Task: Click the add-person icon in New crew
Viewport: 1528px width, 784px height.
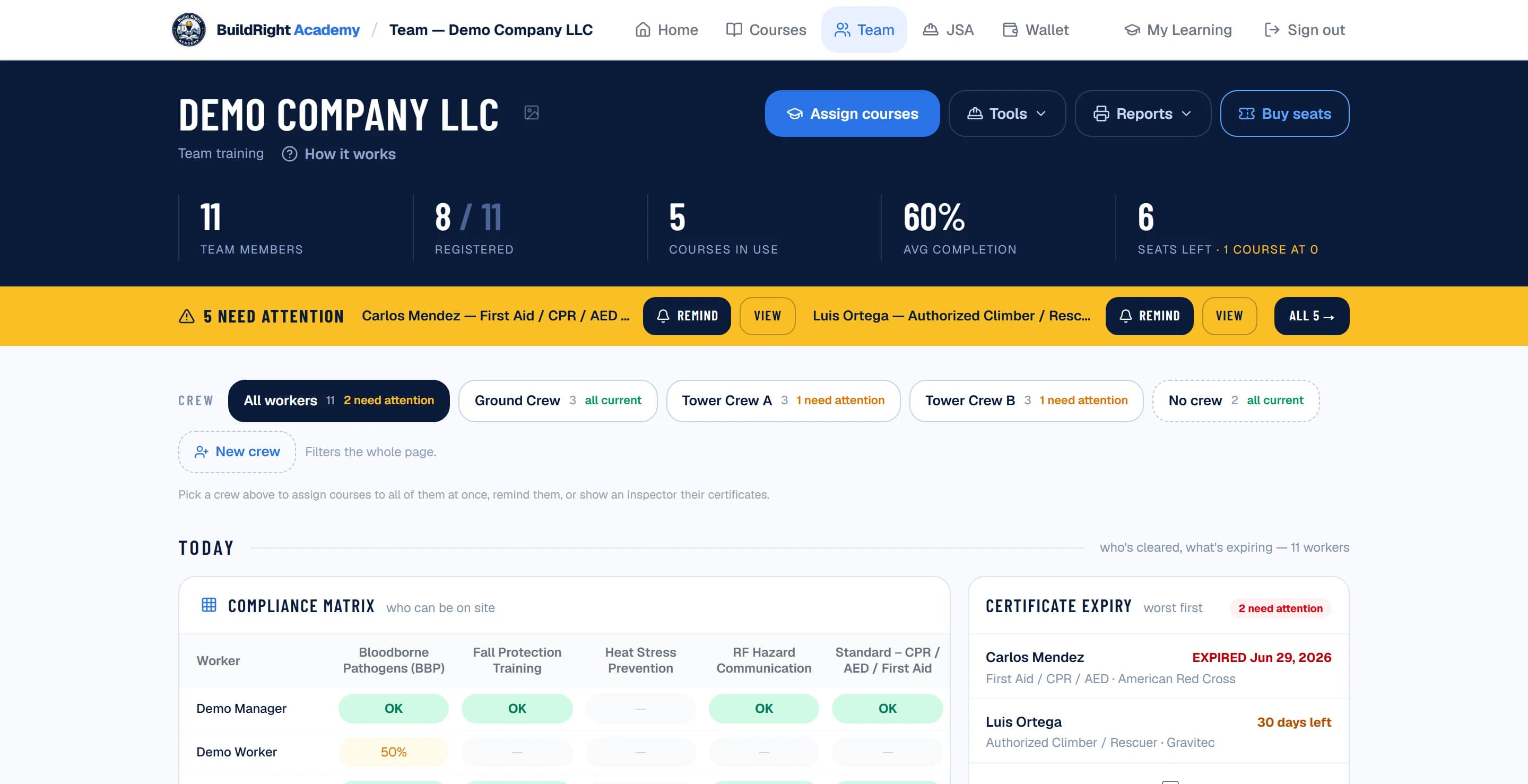Action: [x=201, y=452]
